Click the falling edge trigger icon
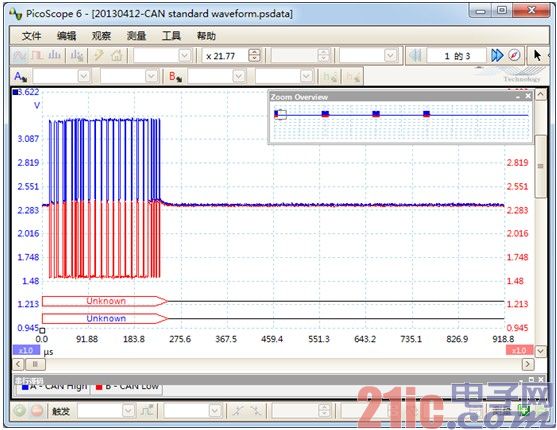Viewport: 557px width, 430px height. pos(255,411)
